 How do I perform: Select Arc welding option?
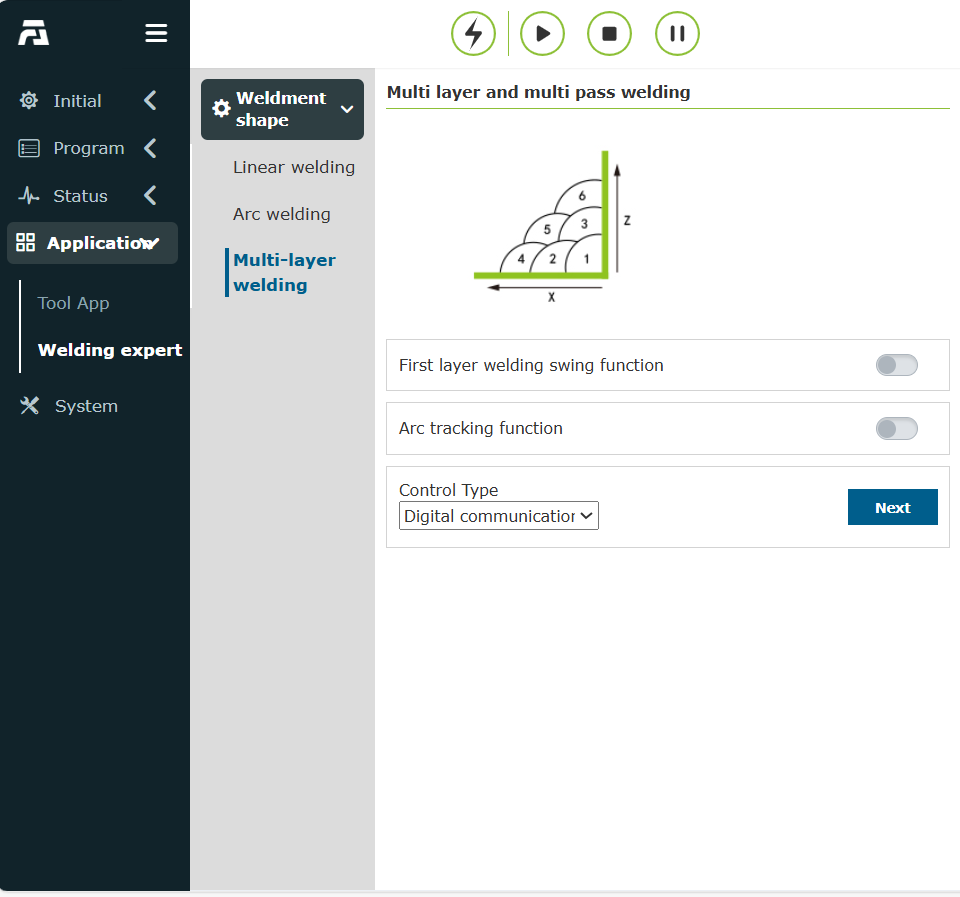[x=282, y=214]
